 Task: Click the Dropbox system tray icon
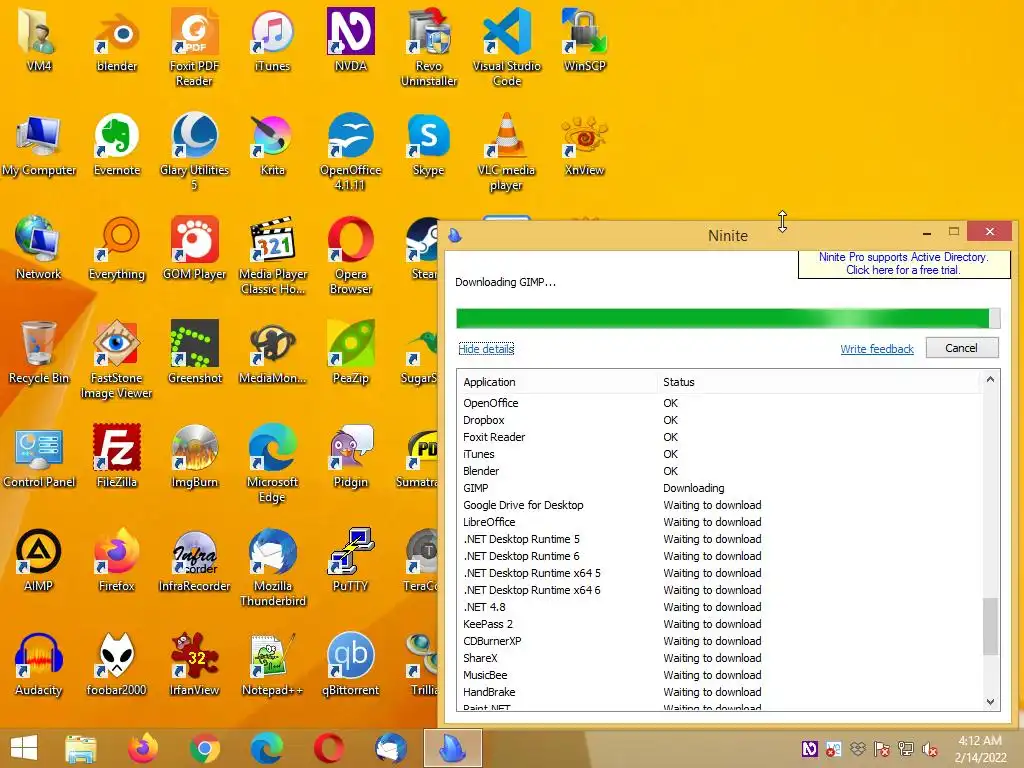(857, 749)
